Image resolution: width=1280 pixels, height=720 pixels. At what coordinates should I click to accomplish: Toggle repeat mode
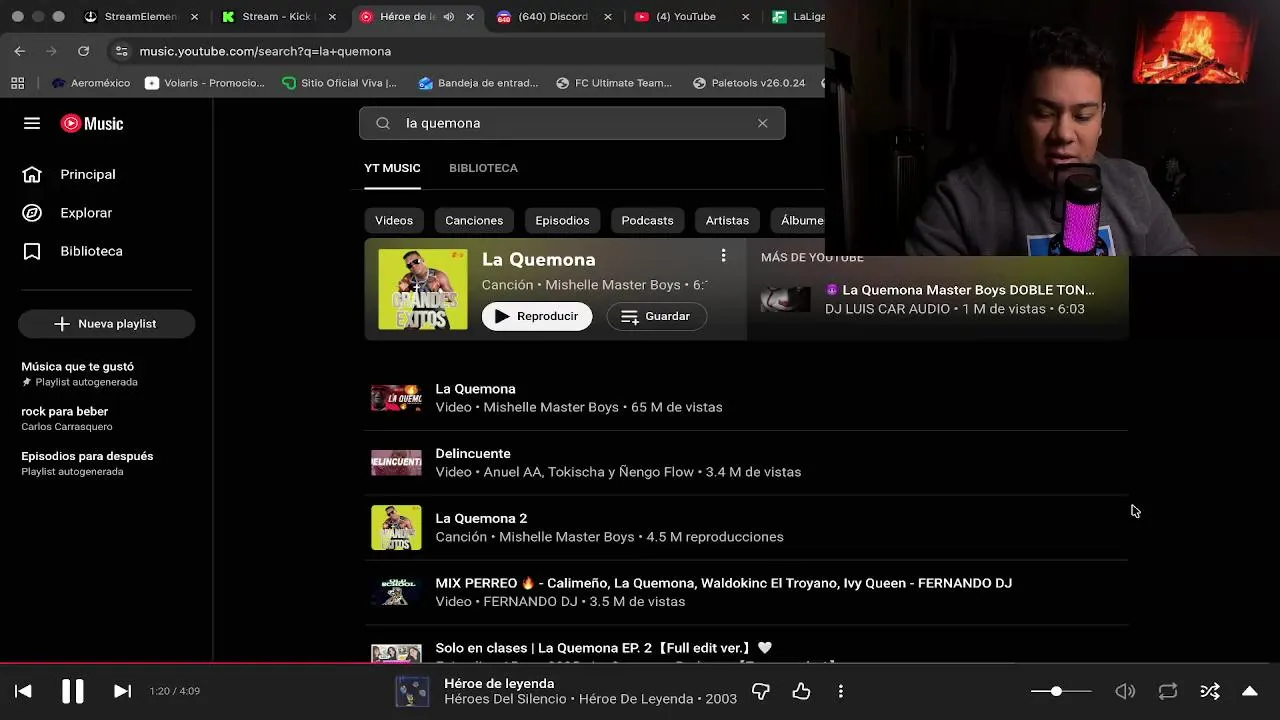coord(1168,691)
